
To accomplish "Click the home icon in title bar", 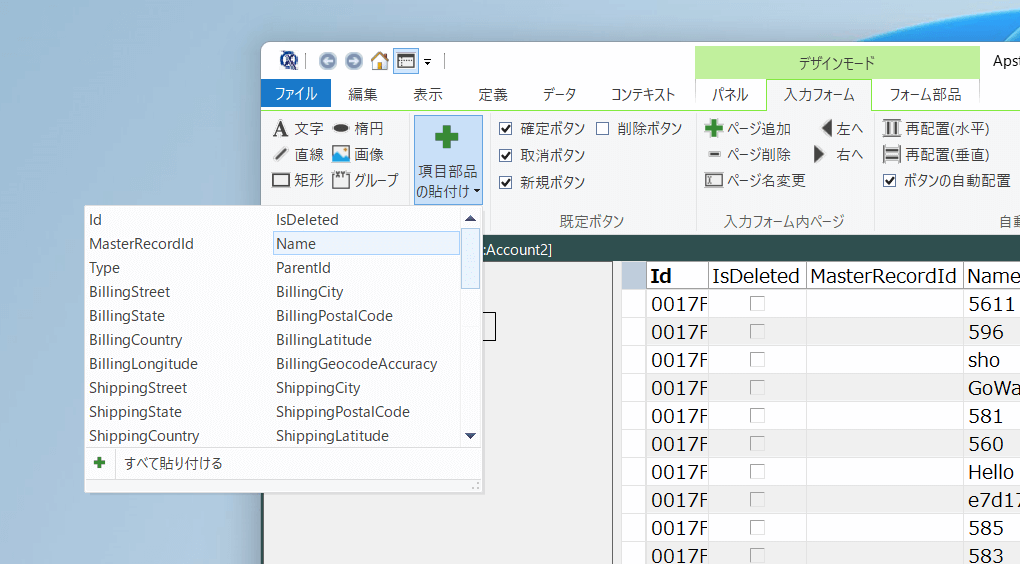I will 379,61.
